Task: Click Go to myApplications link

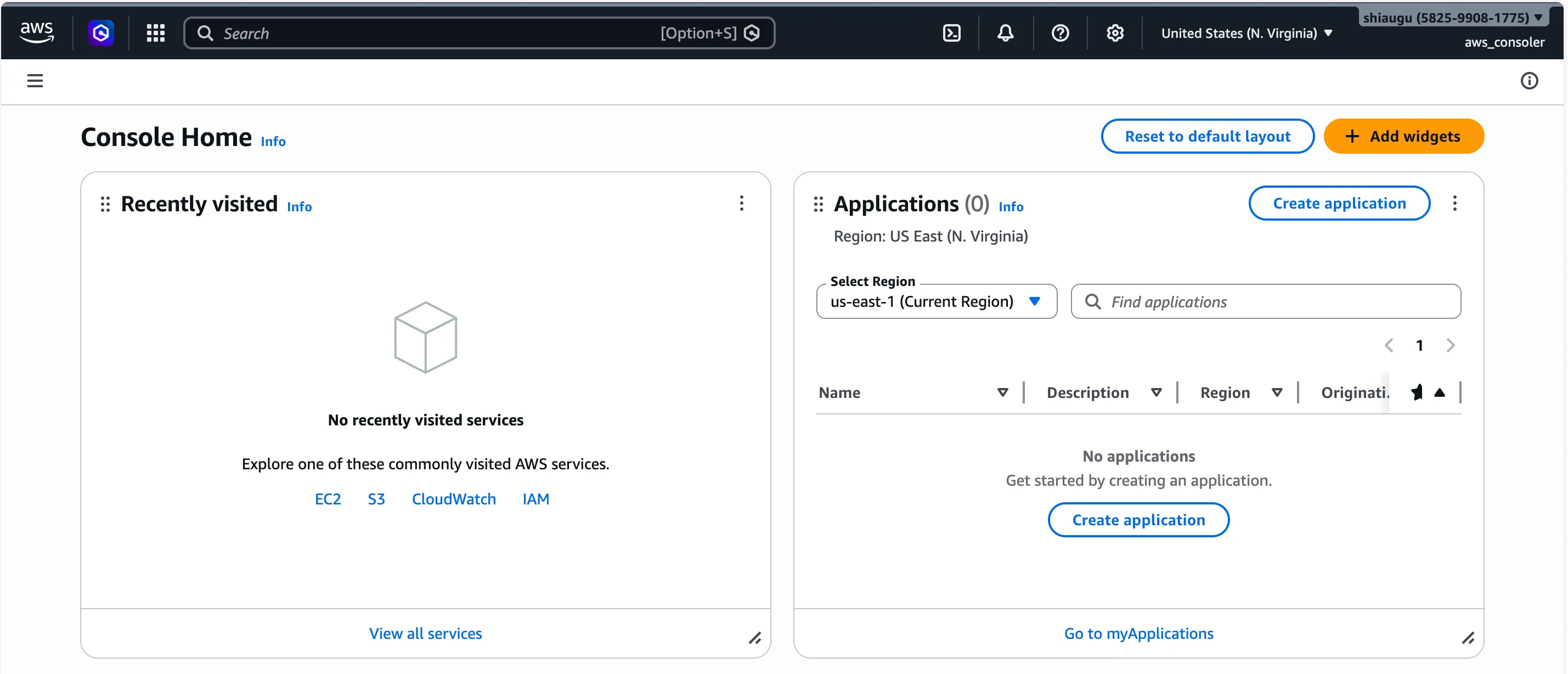Action: coord(1138,634)
